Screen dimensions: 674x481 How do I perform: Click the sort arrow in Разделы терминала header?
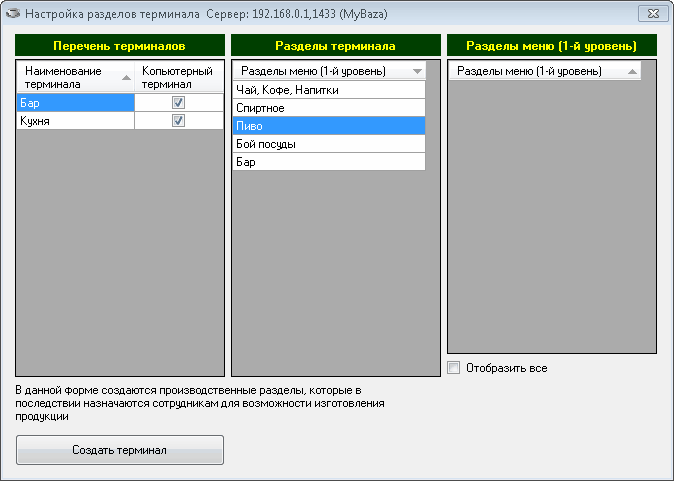(x=417, y=71)
